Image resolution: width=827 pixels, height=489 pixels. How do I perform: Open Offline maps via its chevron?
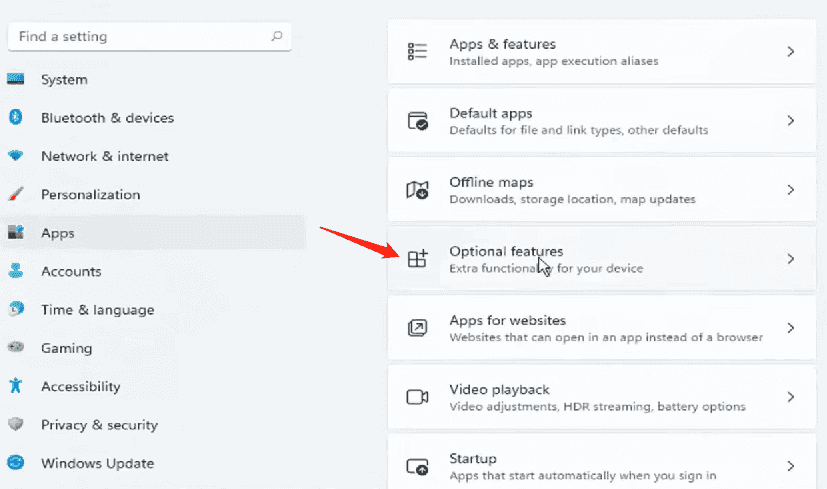(x=791, y=189)
